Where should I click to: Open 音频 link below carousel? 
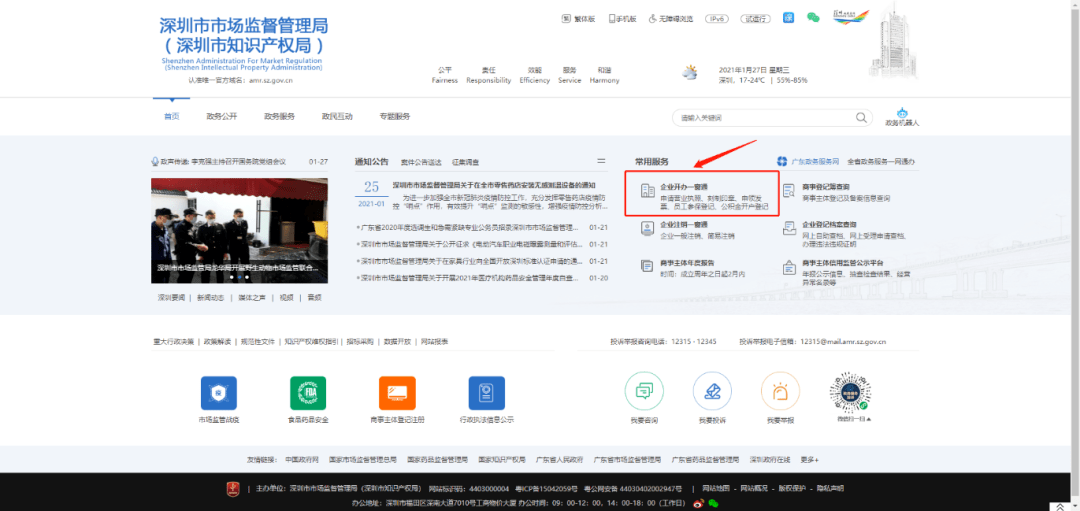(314, 298)
